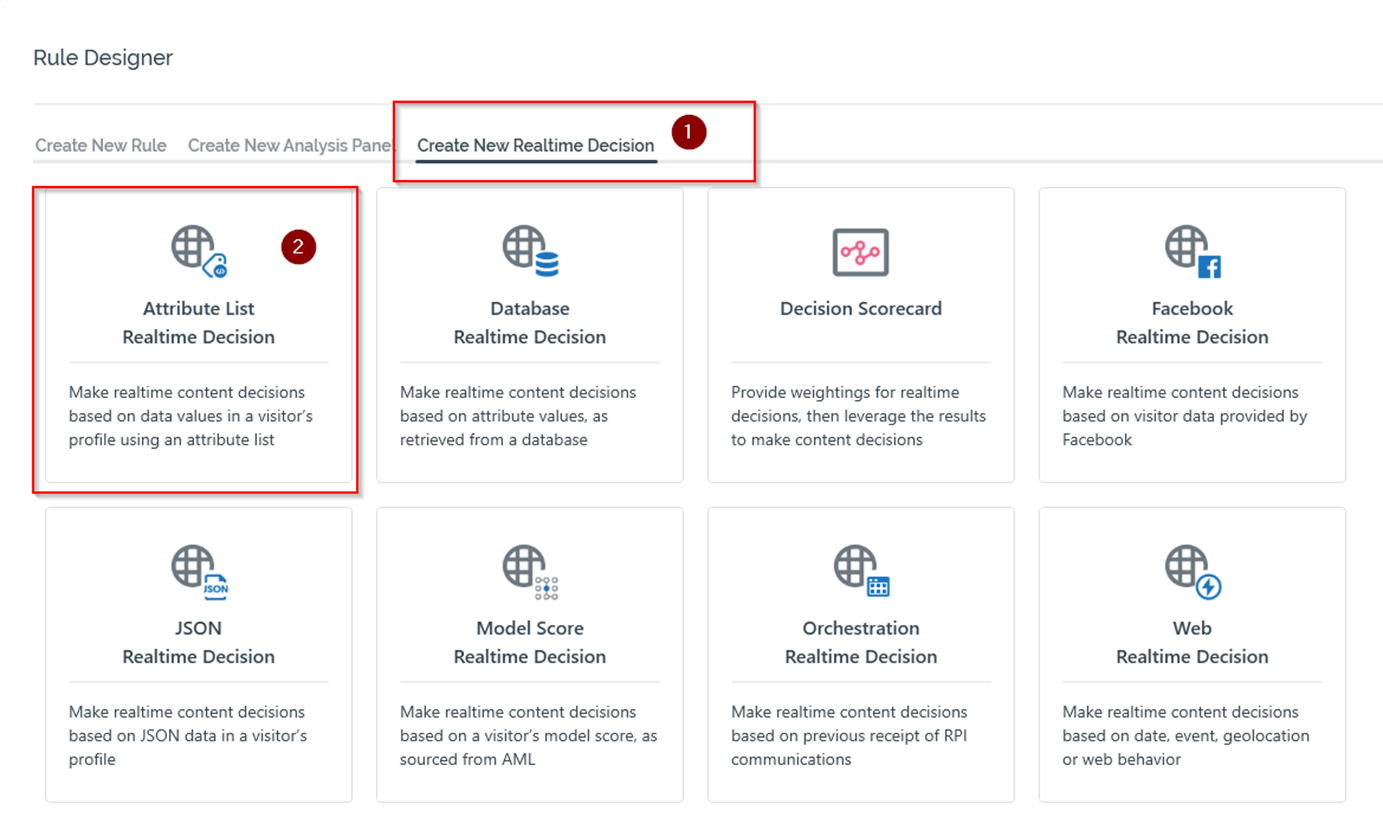Select the Decision Scorecard chart icon

click(x=860, y=252)
